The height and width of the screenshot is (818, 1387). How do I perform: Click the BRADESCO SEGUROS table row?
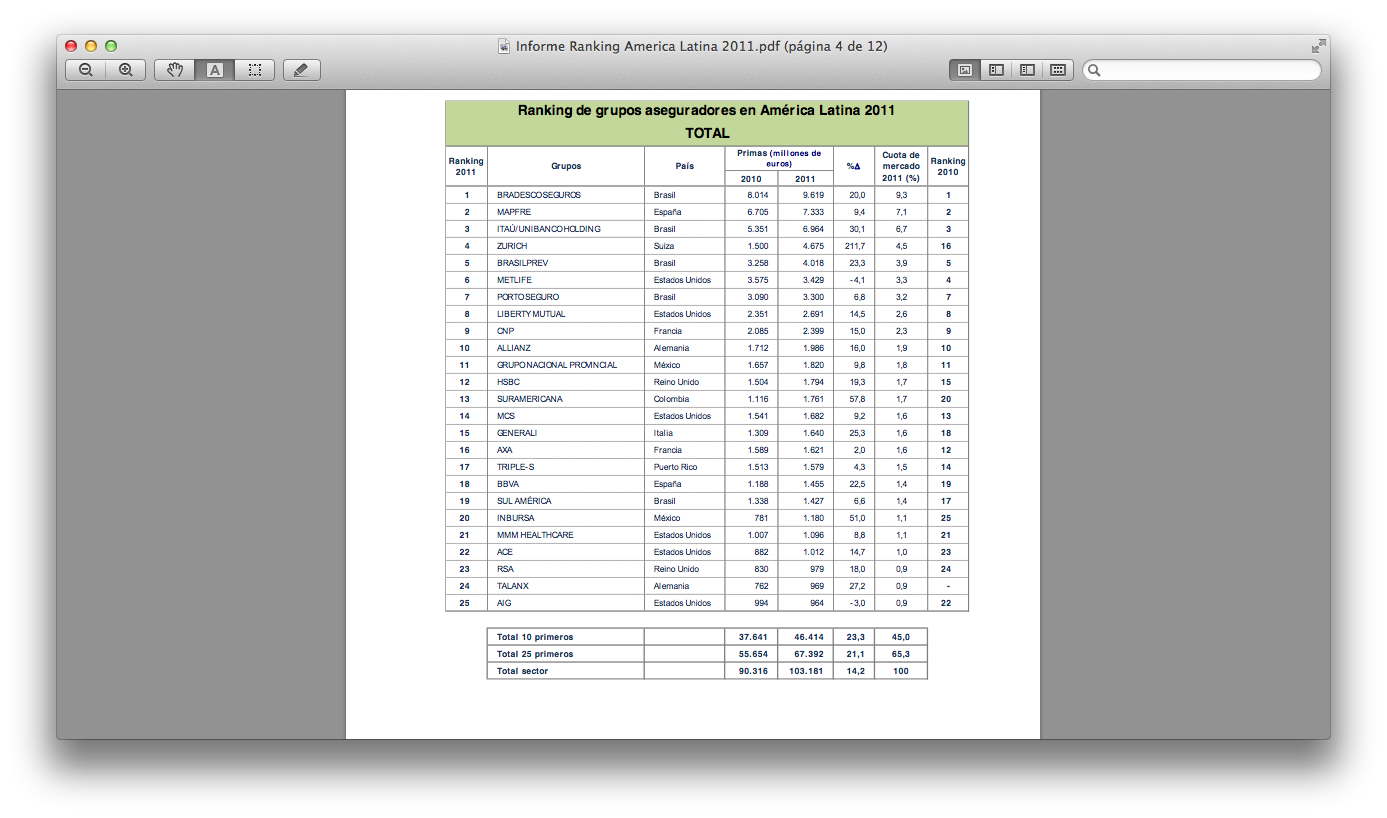[x=707, y=195]
